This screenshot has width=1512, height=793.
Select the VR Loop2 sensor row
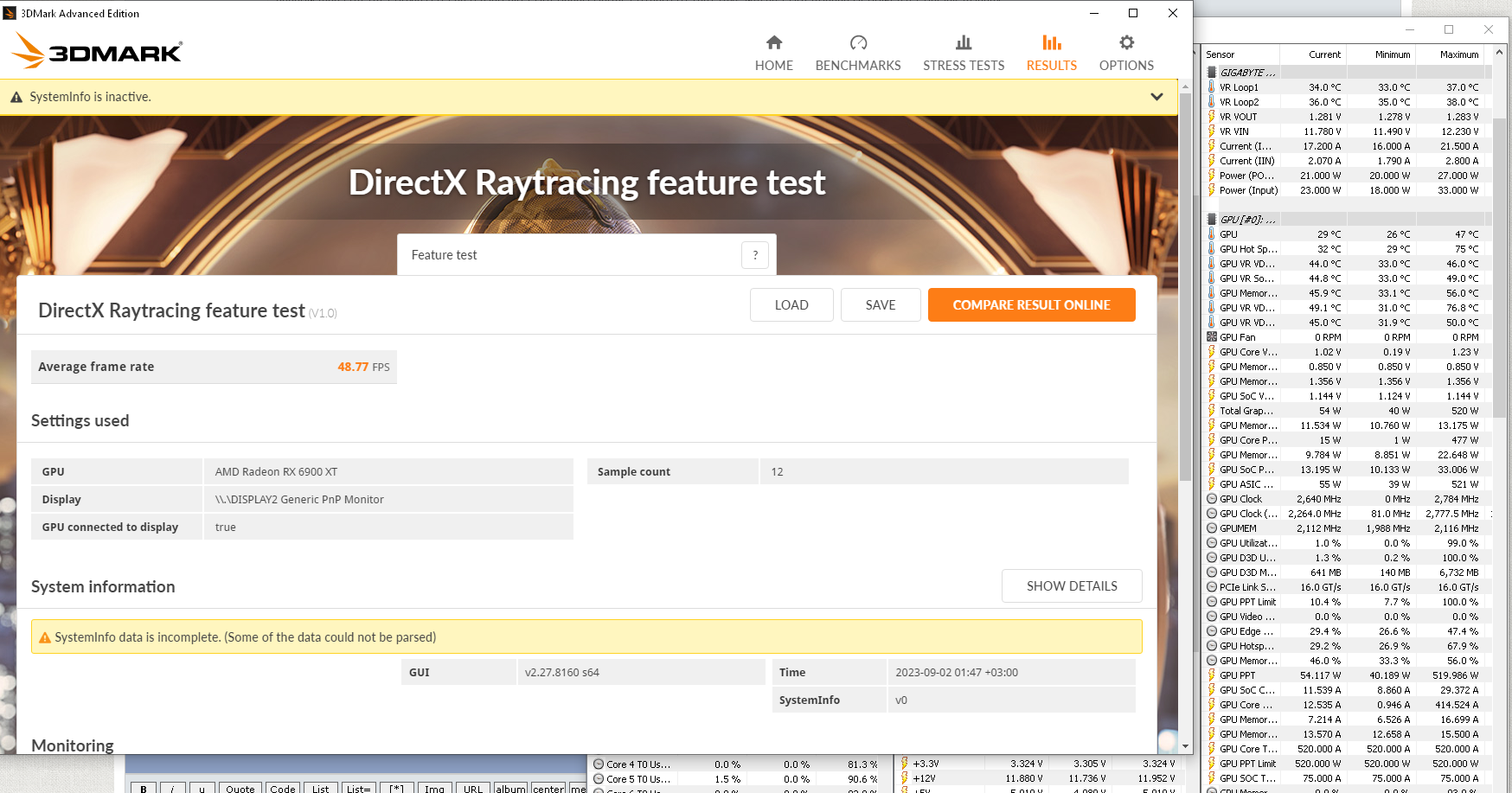(x=1345, y=102)
